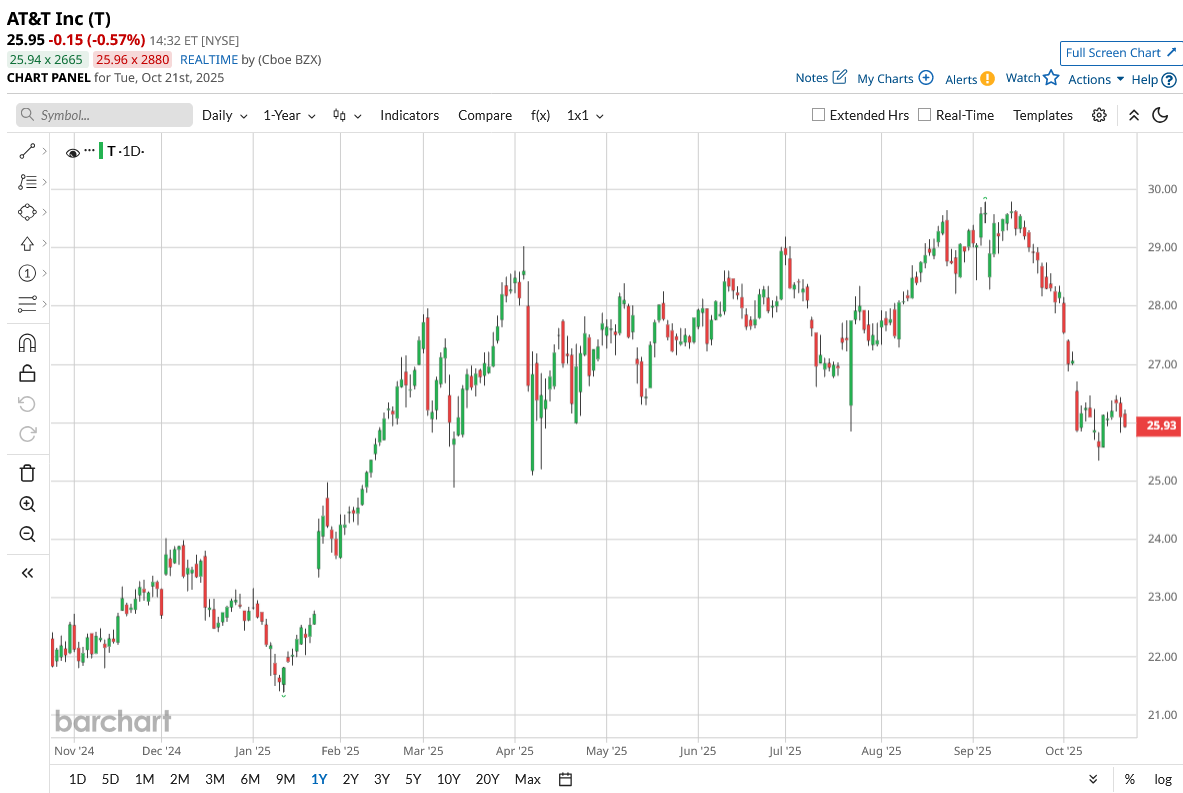
Task: Select the 6M time range
Action: pos(250,779)
